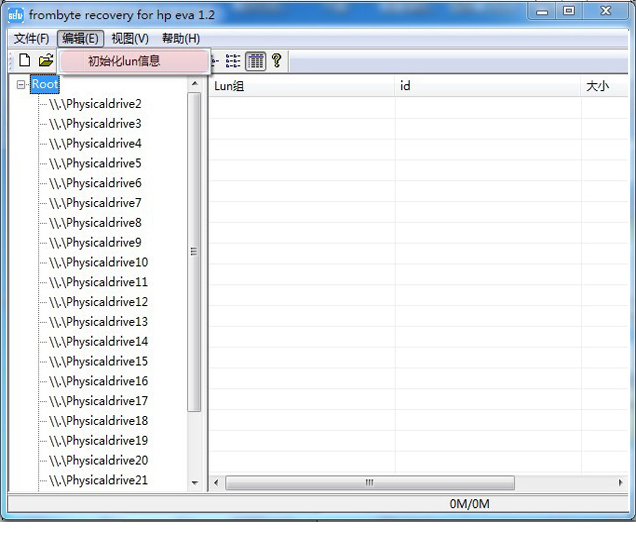This screenshot has width=636, height=547.
Task: Choose 初始化lun信息 menu entry
Action: (134, 61)
